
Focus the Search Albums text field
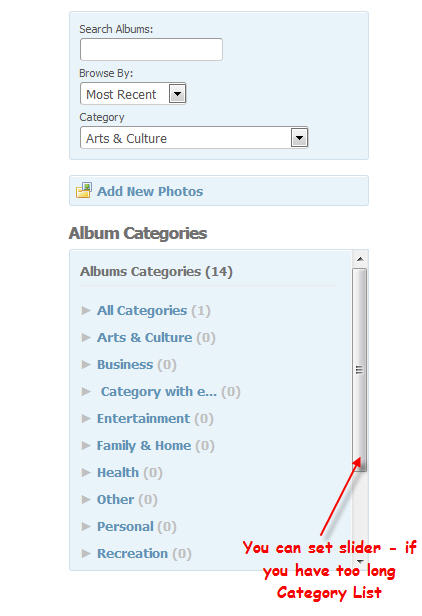[151, 50]
